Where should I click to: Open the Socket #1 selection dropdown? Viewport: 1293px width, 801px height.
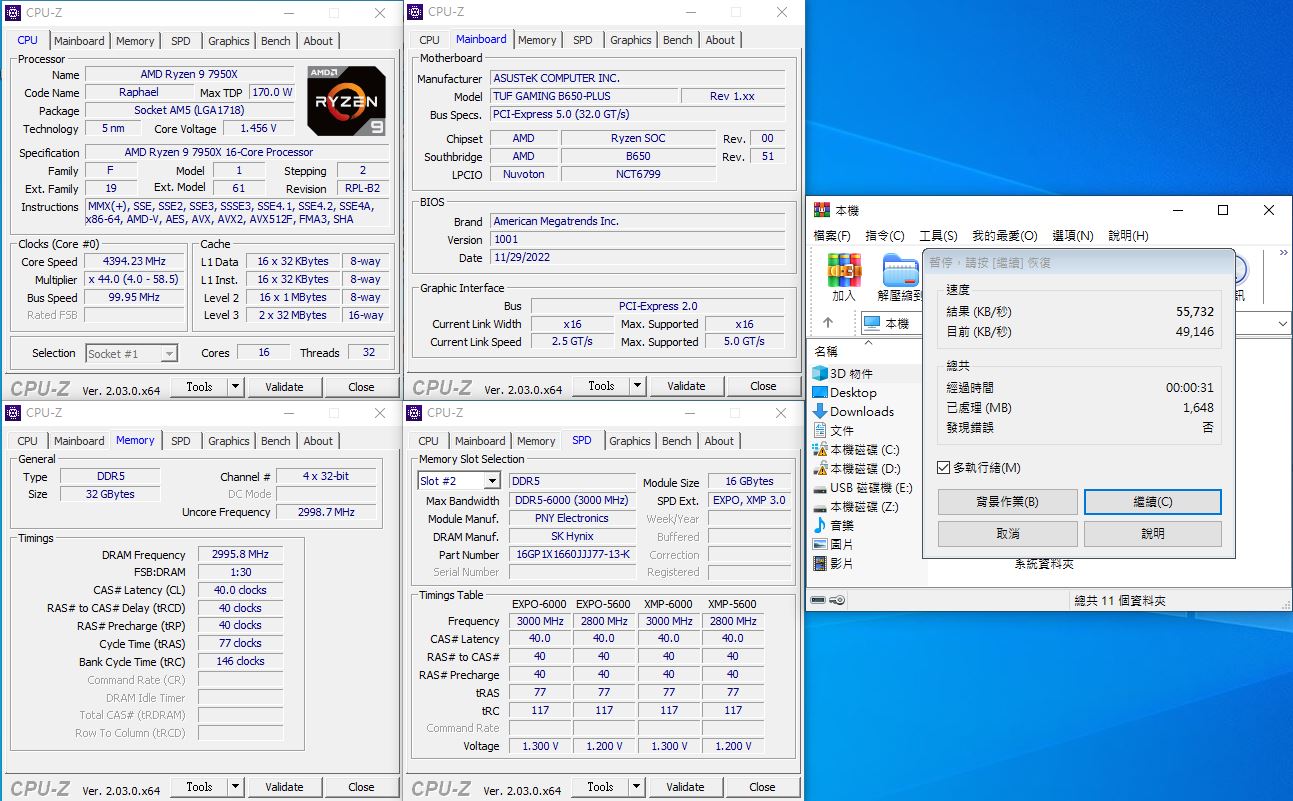[169, 353]
